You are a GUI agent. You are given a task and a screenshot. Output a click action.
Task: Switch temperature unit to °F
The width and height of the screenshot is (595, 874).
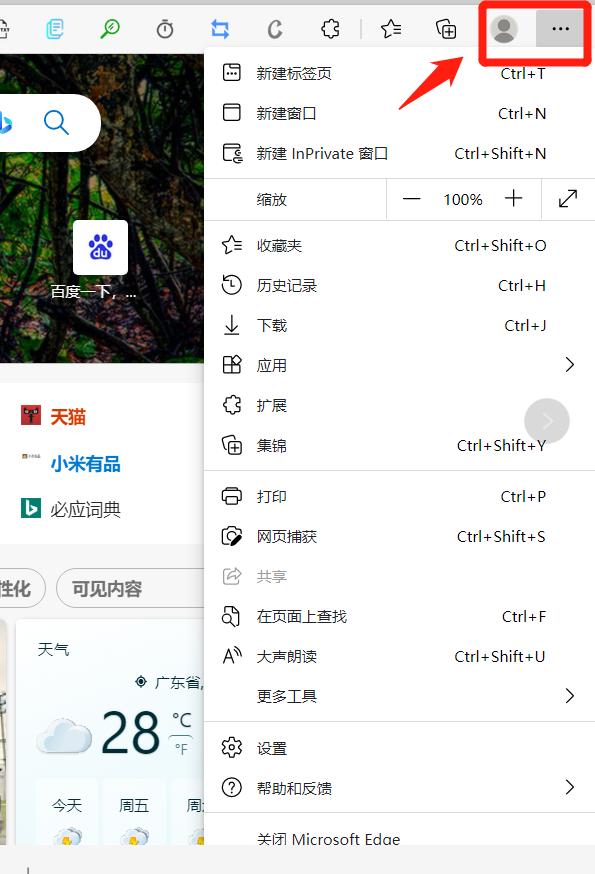pos(181,749)
